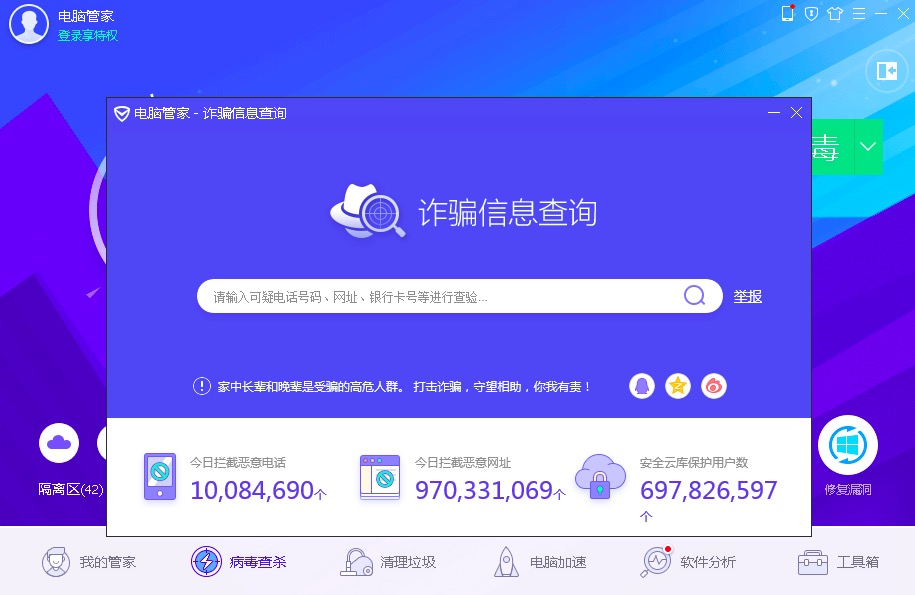The height and width of the screenshot is (595, 915).
Task: Click the 举报 report link
Action: coord(747,296)
